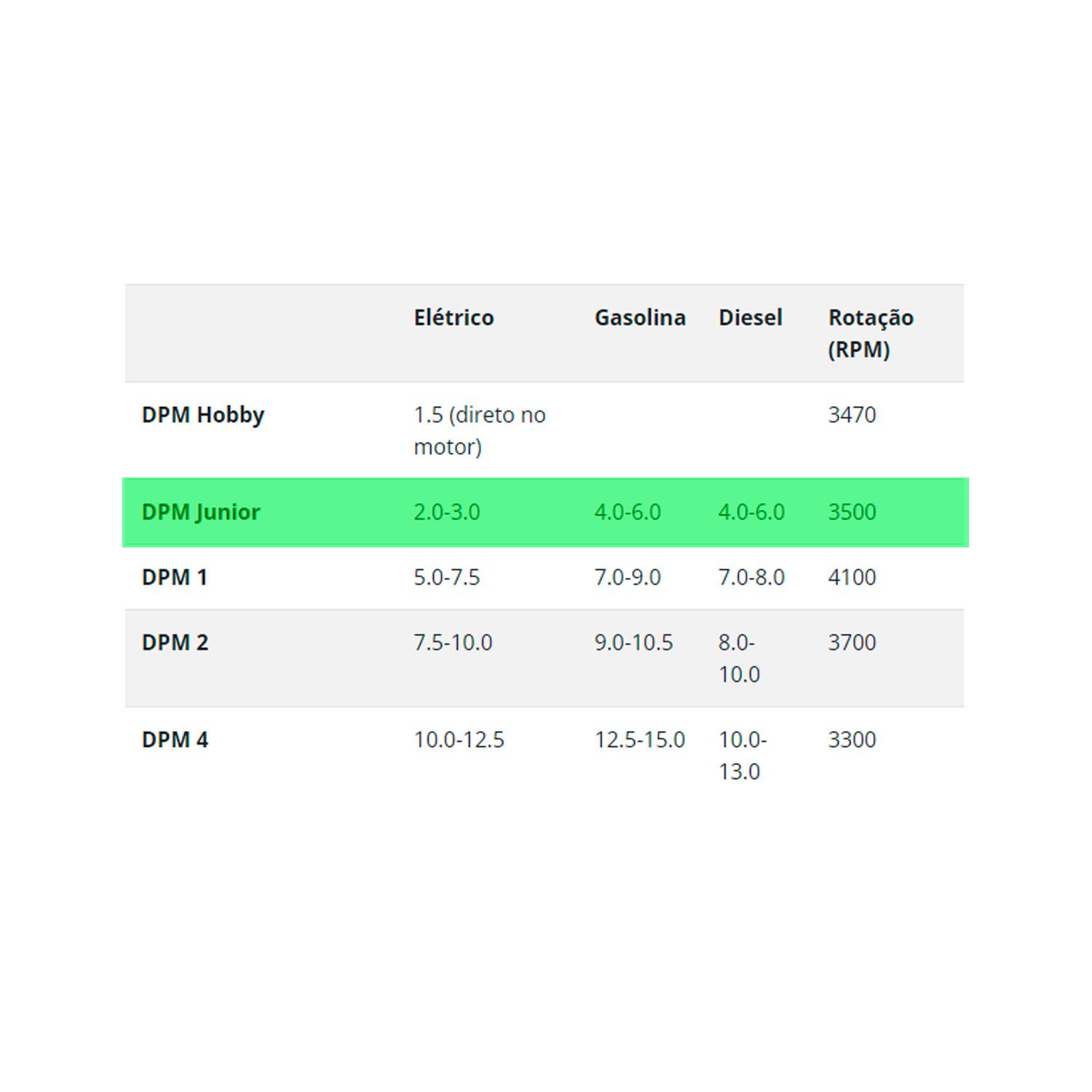Click the Diesel column header
The image size is (1092, 1092).
750,317
